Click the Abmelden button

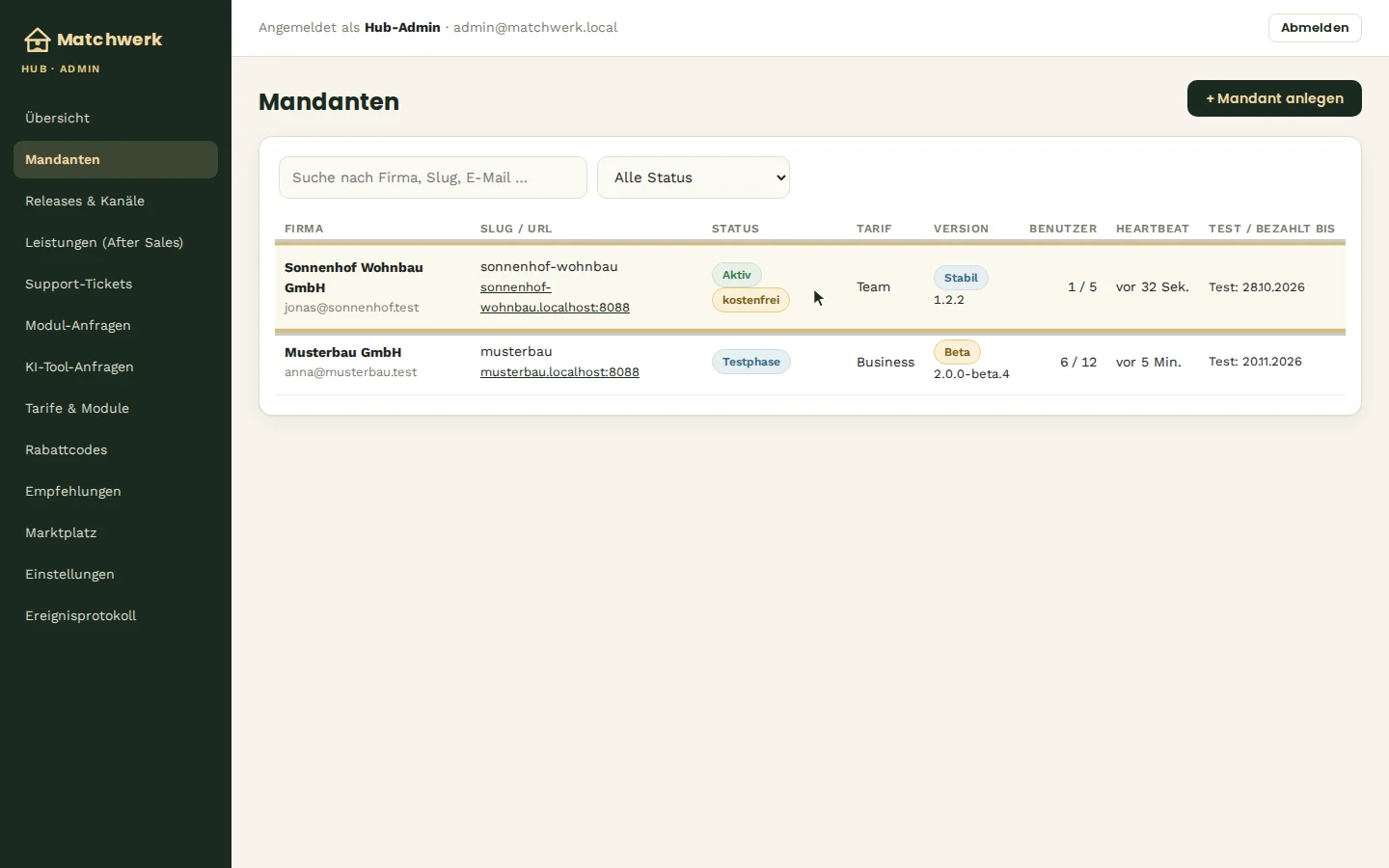coord(1315,28)
